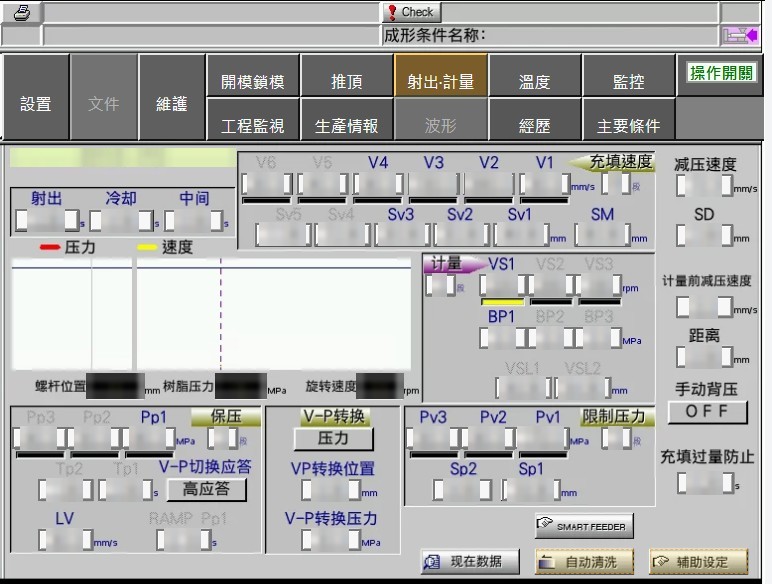Click the red exclamation Check button
This screenshot has width=772, height=584.
click(x=411, y=12)
